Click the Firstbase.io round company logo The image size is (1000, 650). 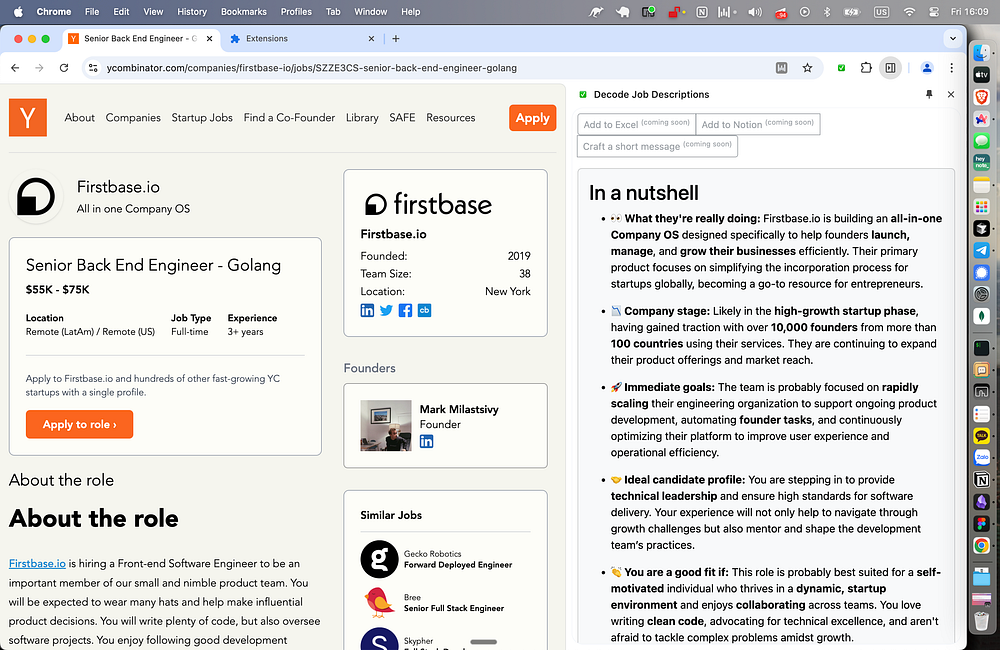[x=36, y=196]
